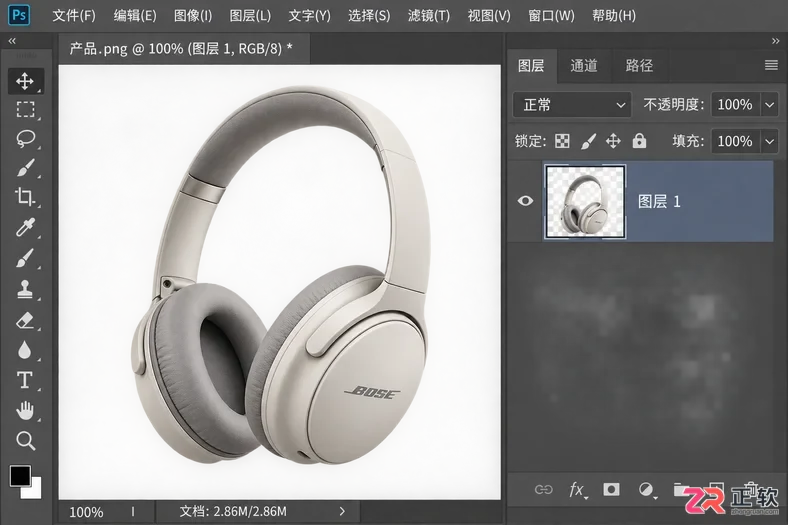Select the brush icon between Lasso and Crop
The width and height of the screenshot is (788, 525).
(x=25, y=168)
